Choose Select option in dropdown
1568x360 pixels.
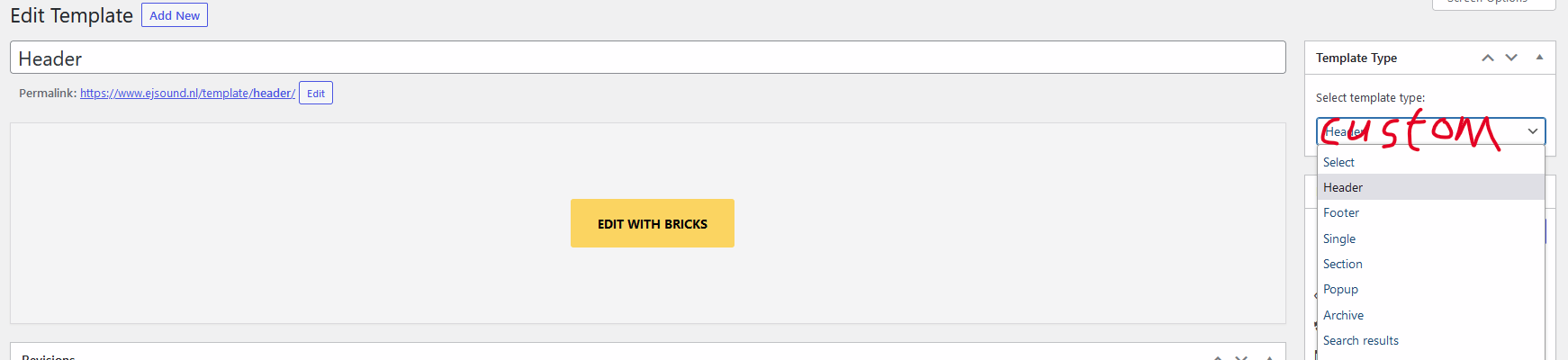[1338, 162]
